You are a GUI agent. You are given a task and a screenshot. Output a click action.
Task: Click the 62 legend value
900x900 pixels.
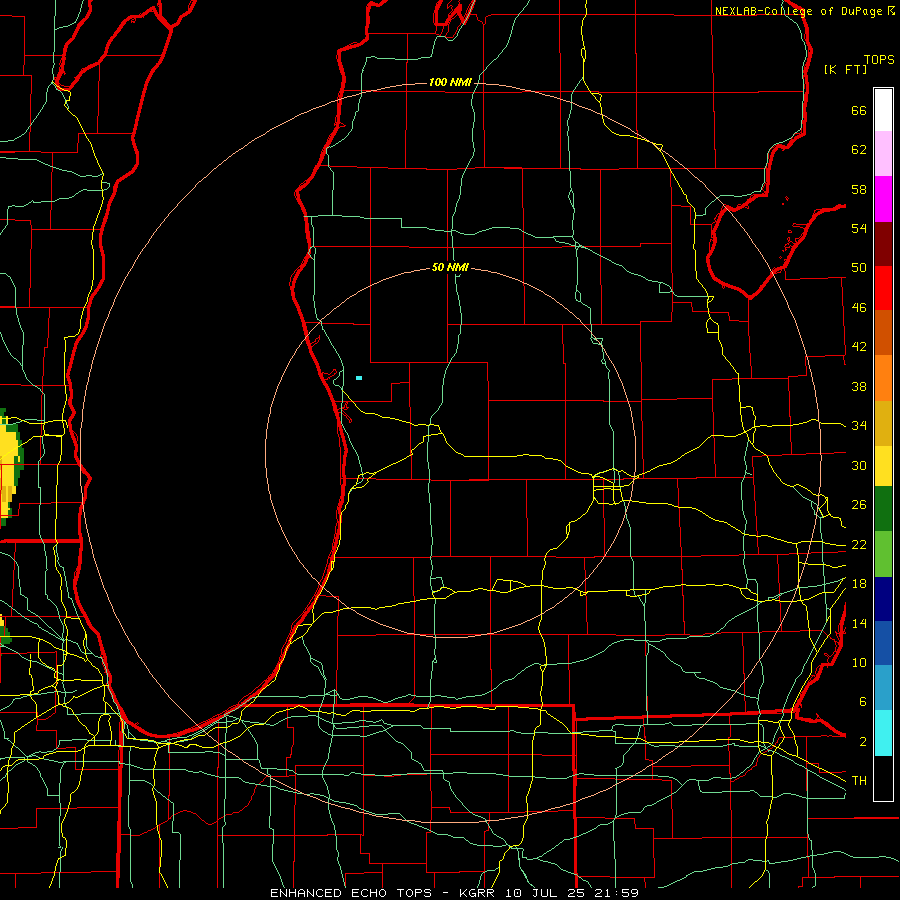coord(859,150)
